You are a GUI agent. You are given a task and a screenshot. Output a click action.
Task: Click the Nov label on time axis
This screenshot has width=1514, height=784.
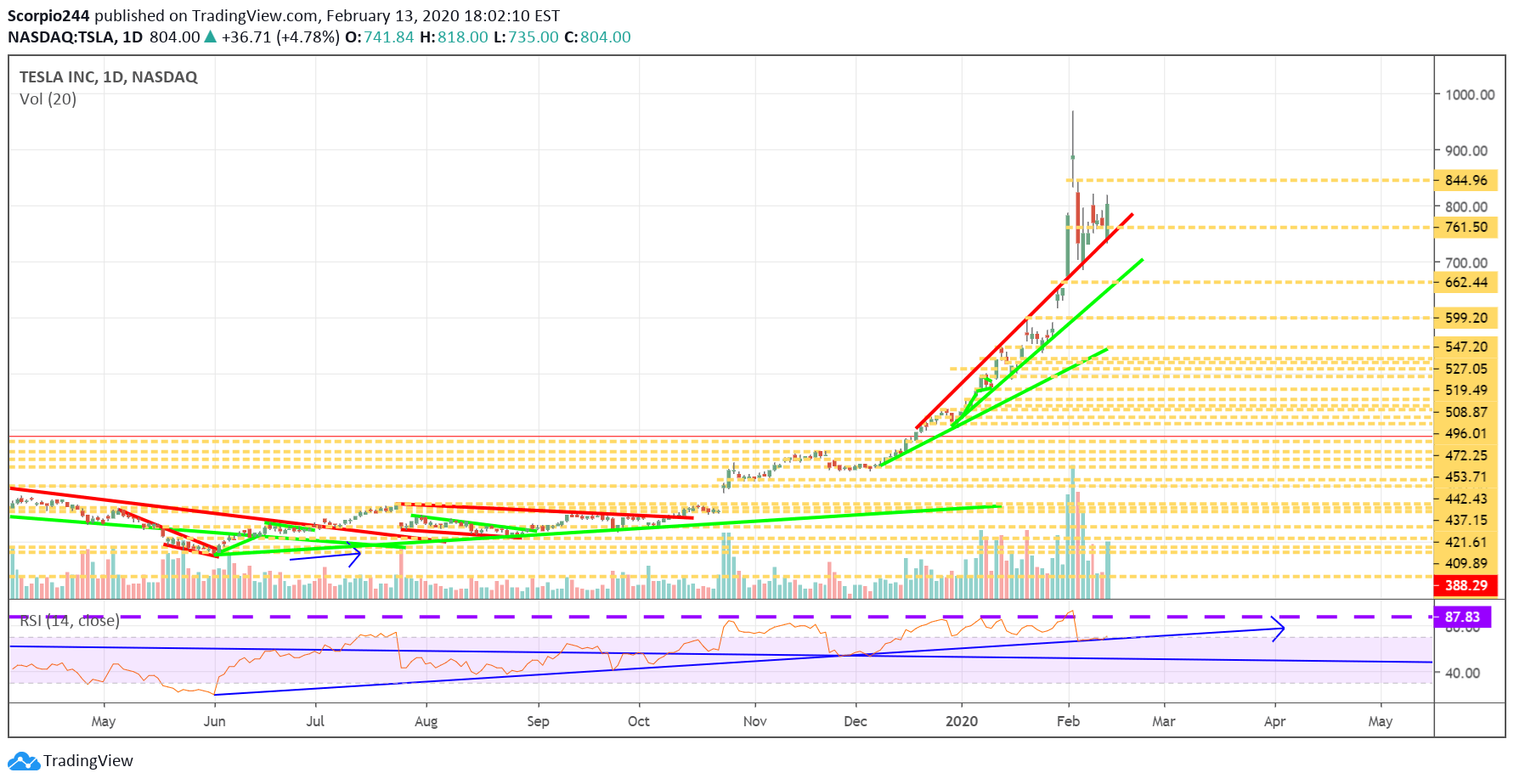pos(754,721)
